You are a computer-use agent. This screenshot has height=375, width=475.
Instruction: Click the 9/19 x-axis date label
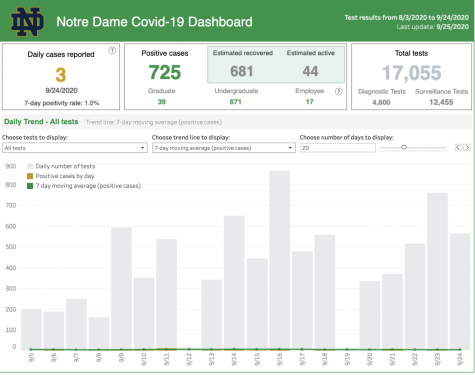(347, 360)
